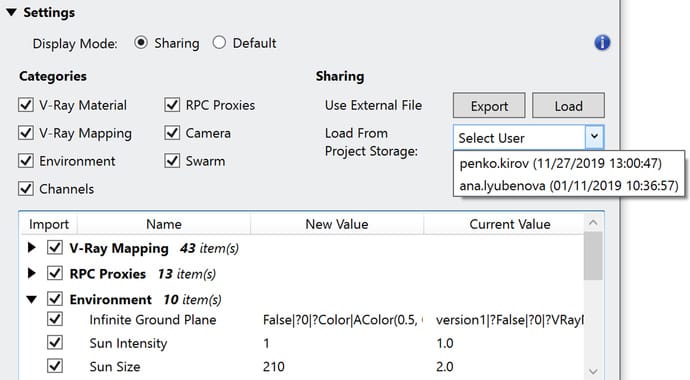This screenshot has width=690, height=380.
Task: Choose ana.lyubenova from the user list
Action: (x=569, y=186)
